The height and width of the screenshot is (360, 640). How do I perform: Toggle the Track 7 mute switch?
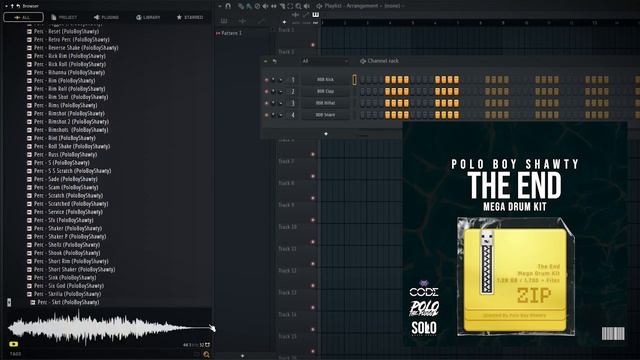coord(313,176)
